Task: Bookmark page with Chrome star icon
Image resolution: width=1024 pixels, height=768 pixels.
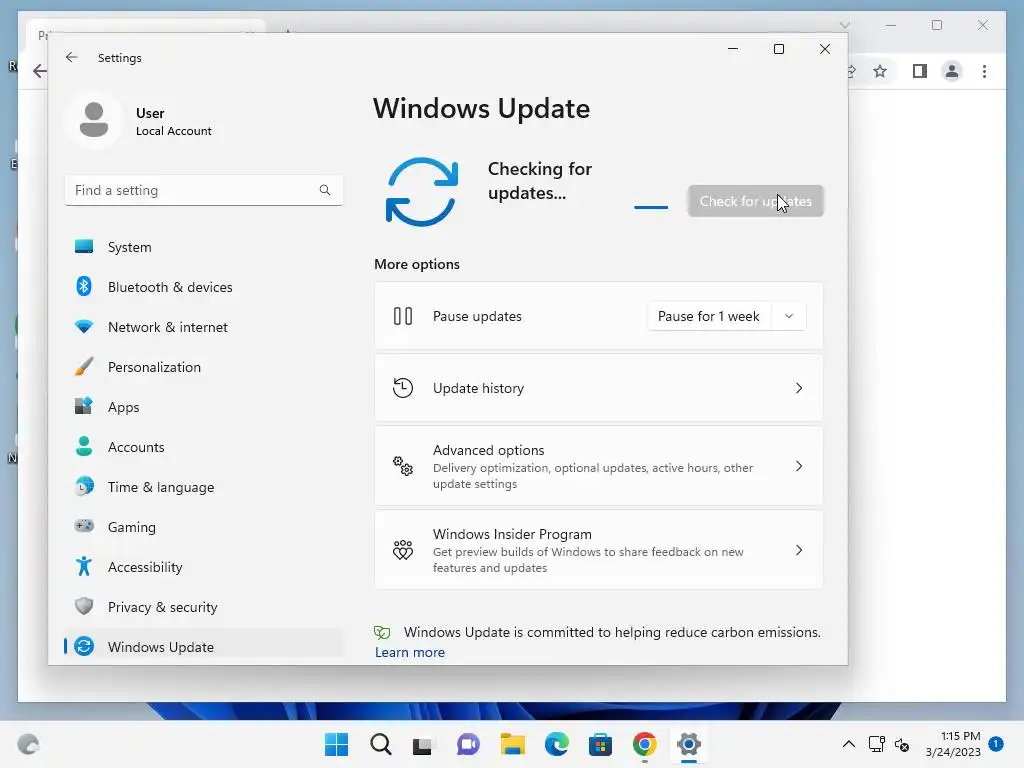Action: point(880,71)
